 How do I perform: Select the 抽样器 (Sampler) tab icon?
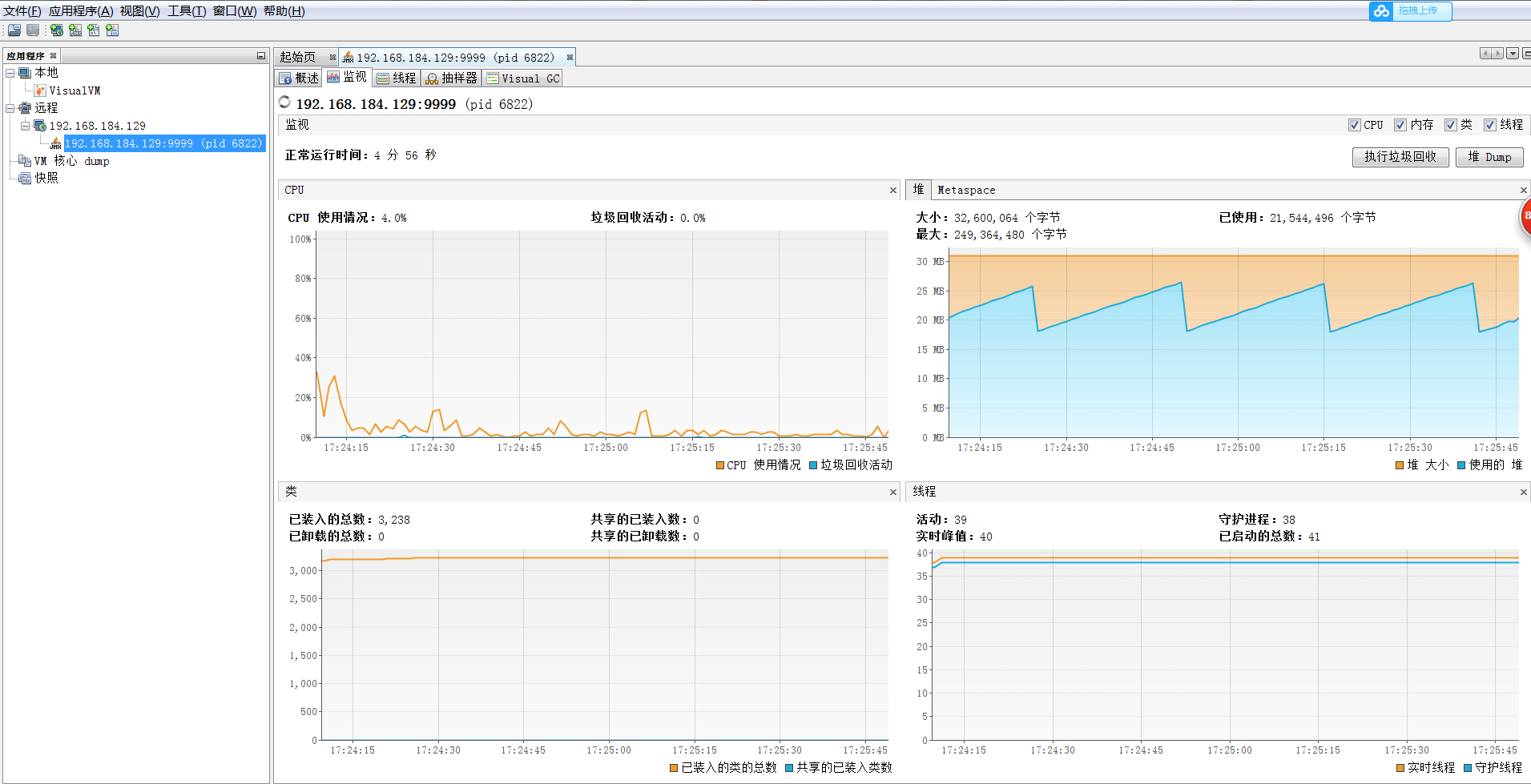[451, 78]
